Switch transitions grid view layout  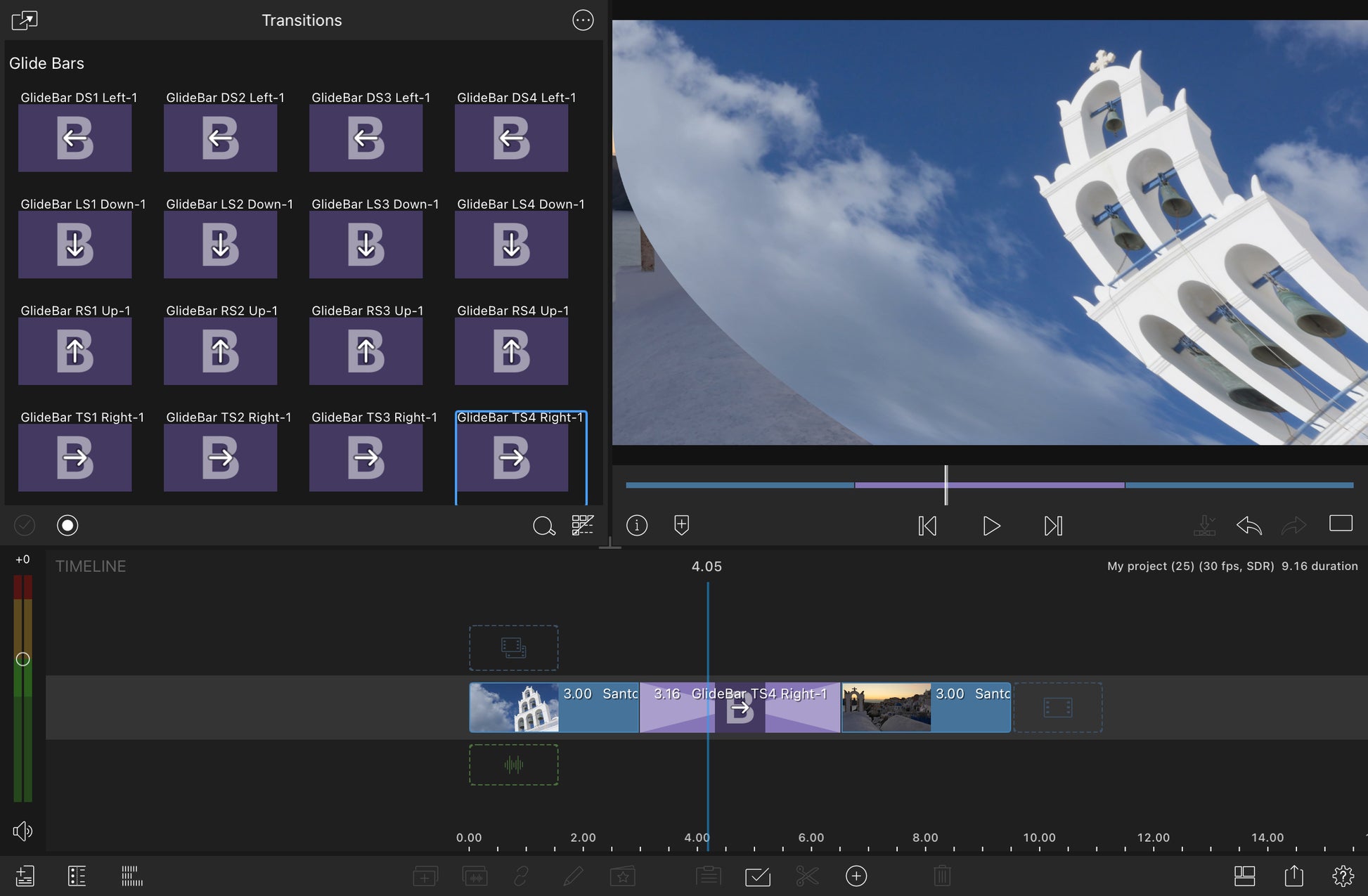[583, 525]
